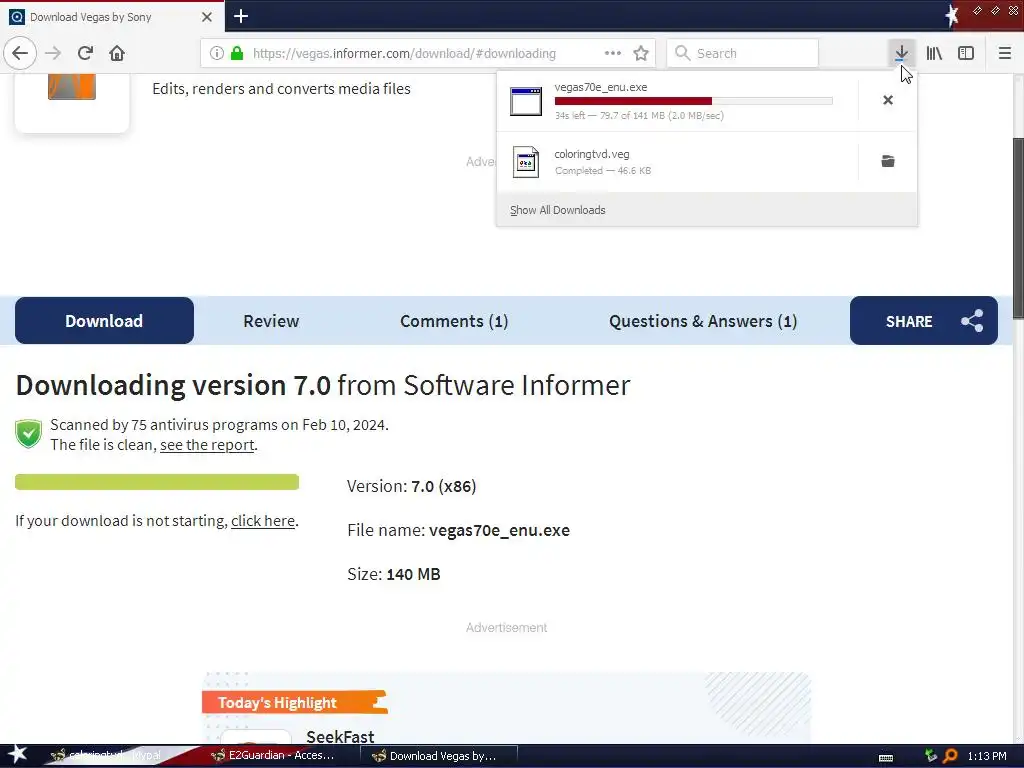Click the magnifier icon in system tray
The height and width of the screenshot is (768, 1024).
click(950, 756)
